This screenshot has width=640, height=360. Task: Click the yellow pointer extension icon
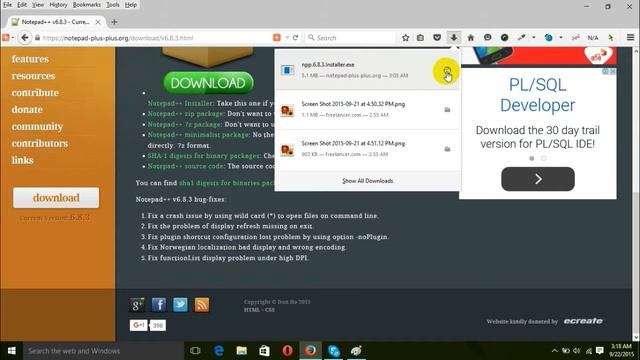(611, 38)
